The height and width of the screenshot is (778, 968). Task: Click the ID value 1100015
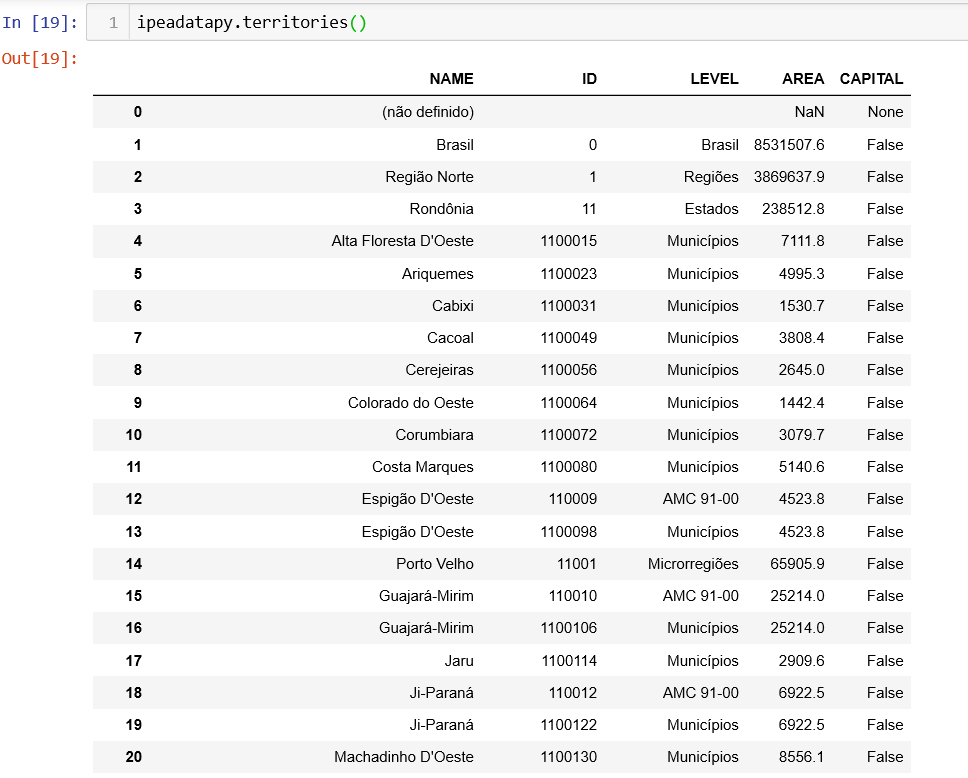tap(569, 241)
